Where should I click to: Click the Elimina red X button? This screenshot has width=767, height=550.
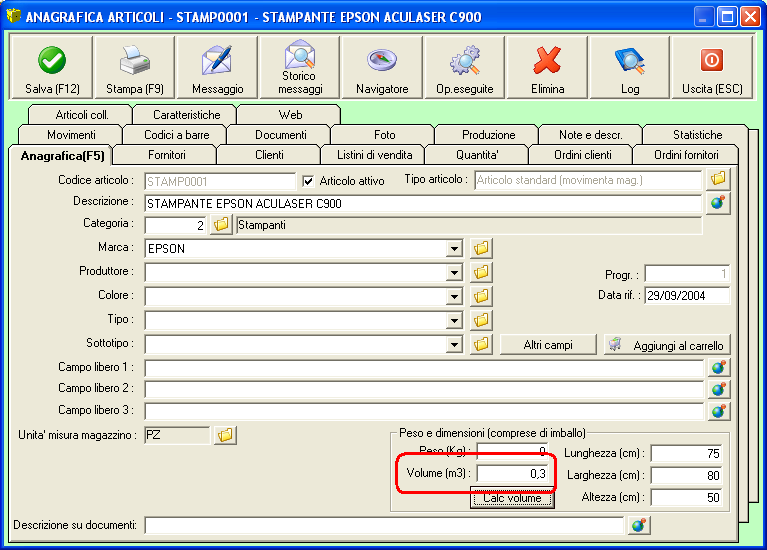547,68
